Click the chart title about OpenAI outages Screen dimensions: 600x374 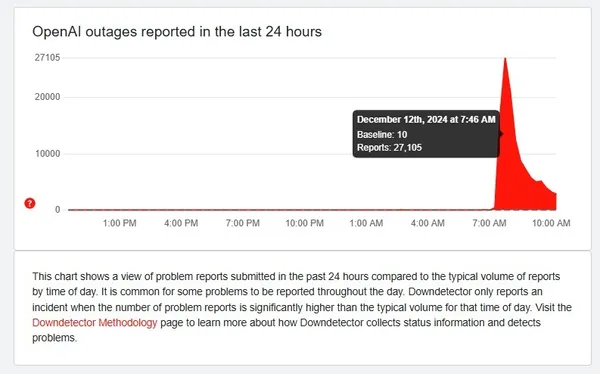(x=177, y=31)
